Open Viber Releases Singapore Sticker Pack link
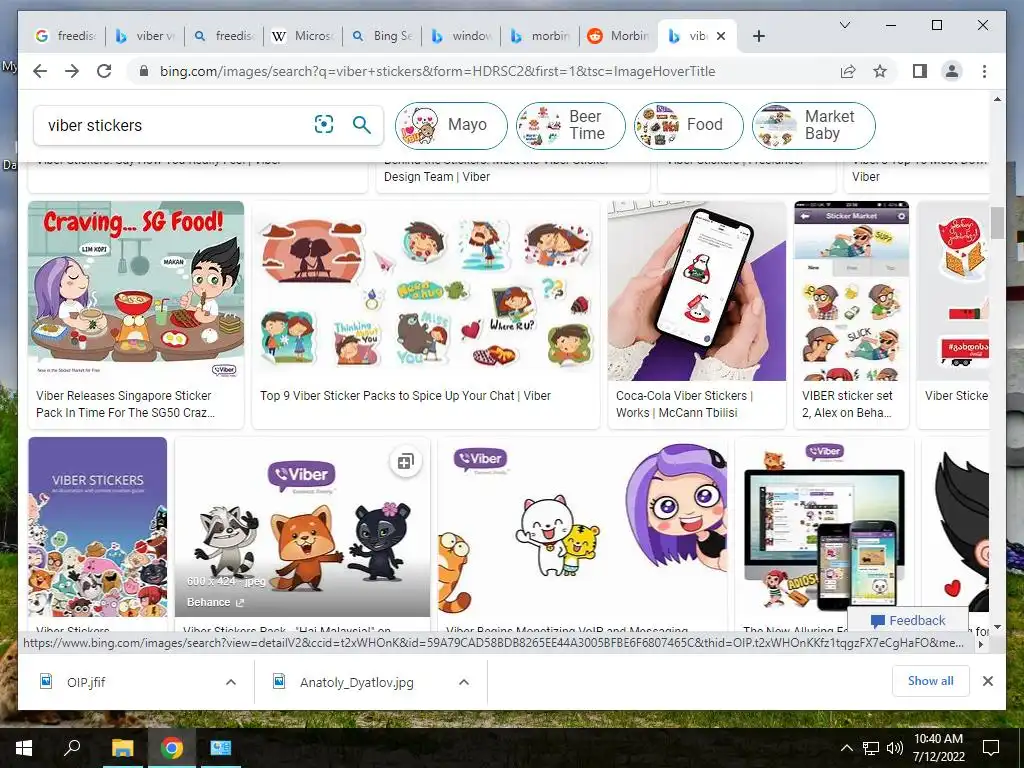 pos(125,404)
